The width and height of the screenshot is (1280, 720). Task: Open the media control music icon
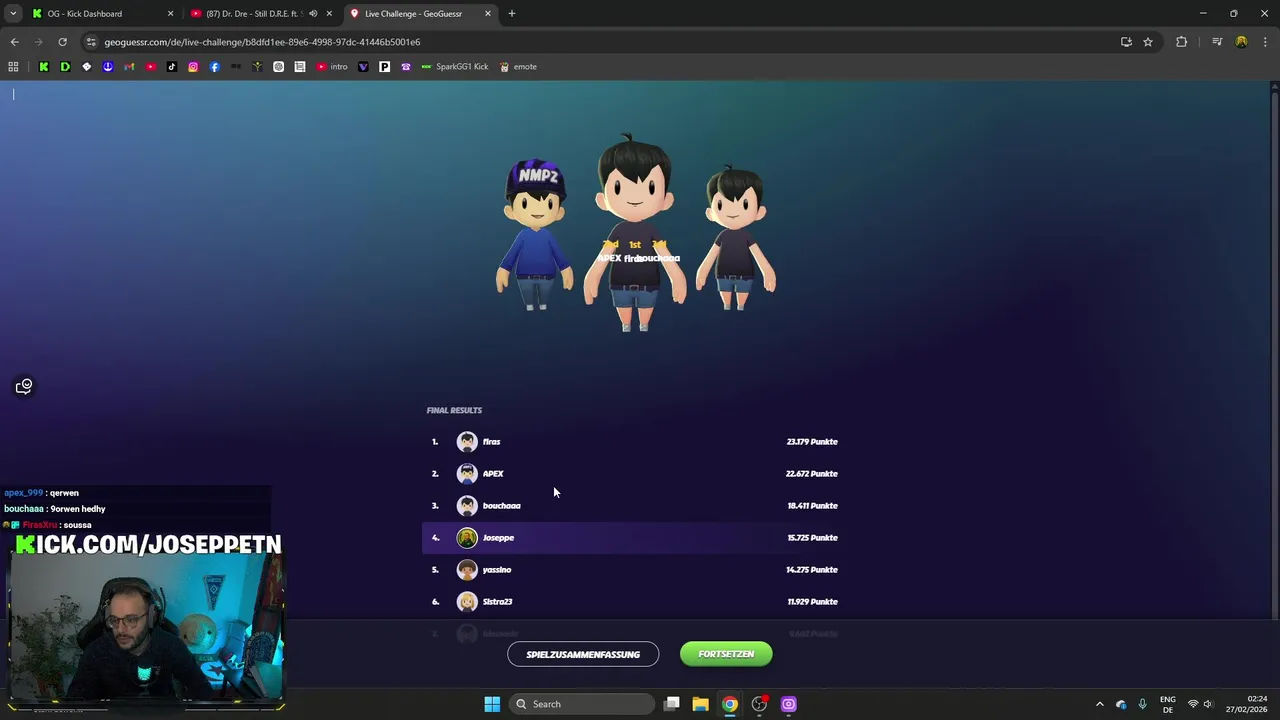[1217, 42]
